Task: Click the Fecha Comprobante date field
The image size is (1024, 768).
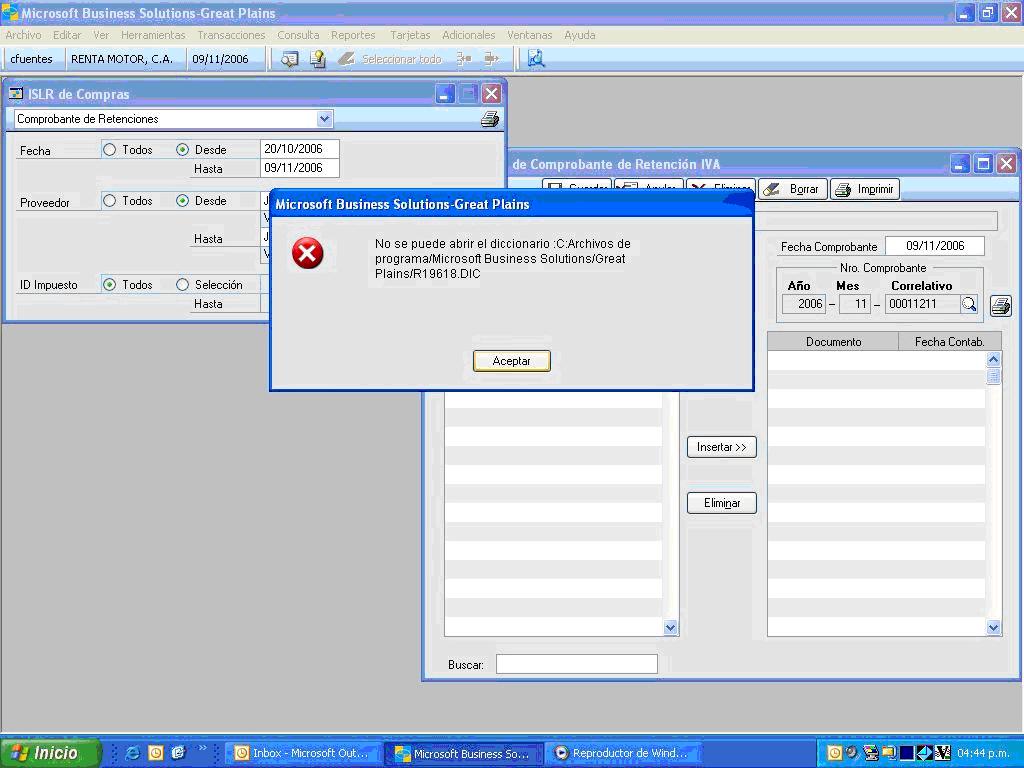Action: [x=935, y=246]
